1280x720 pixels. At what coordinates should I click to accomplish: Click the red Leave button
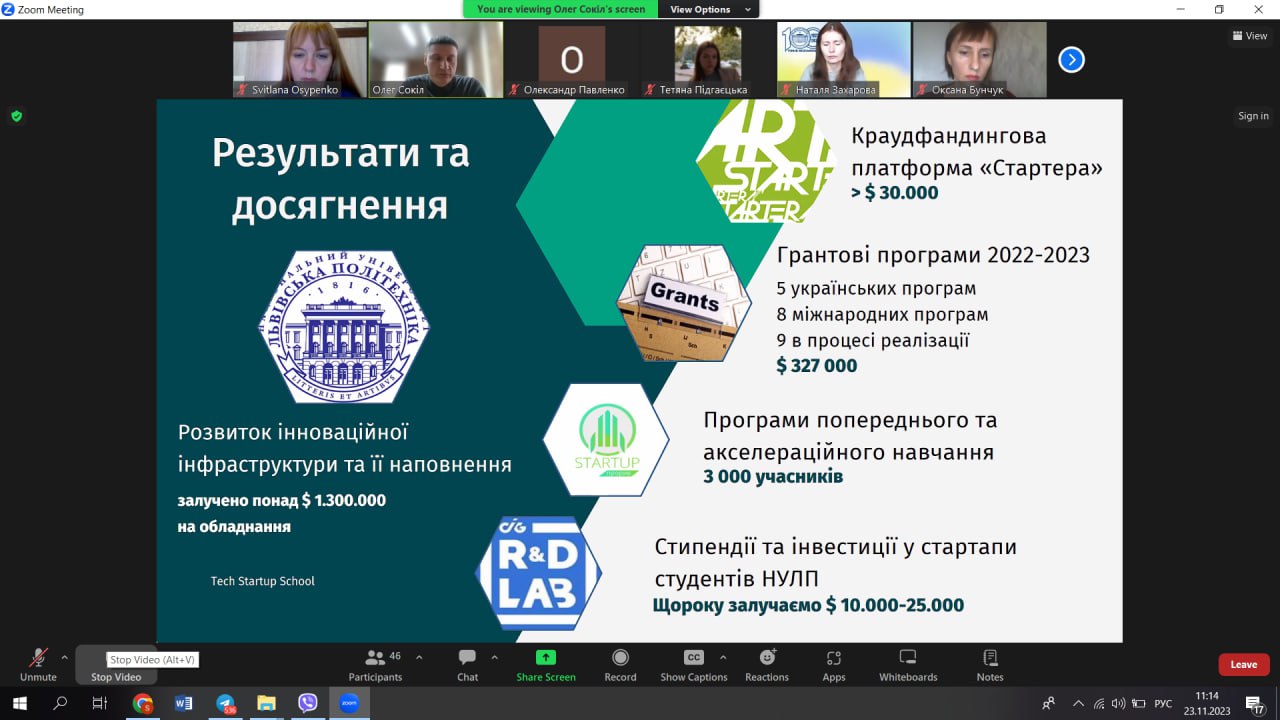tap(1243, 664)
